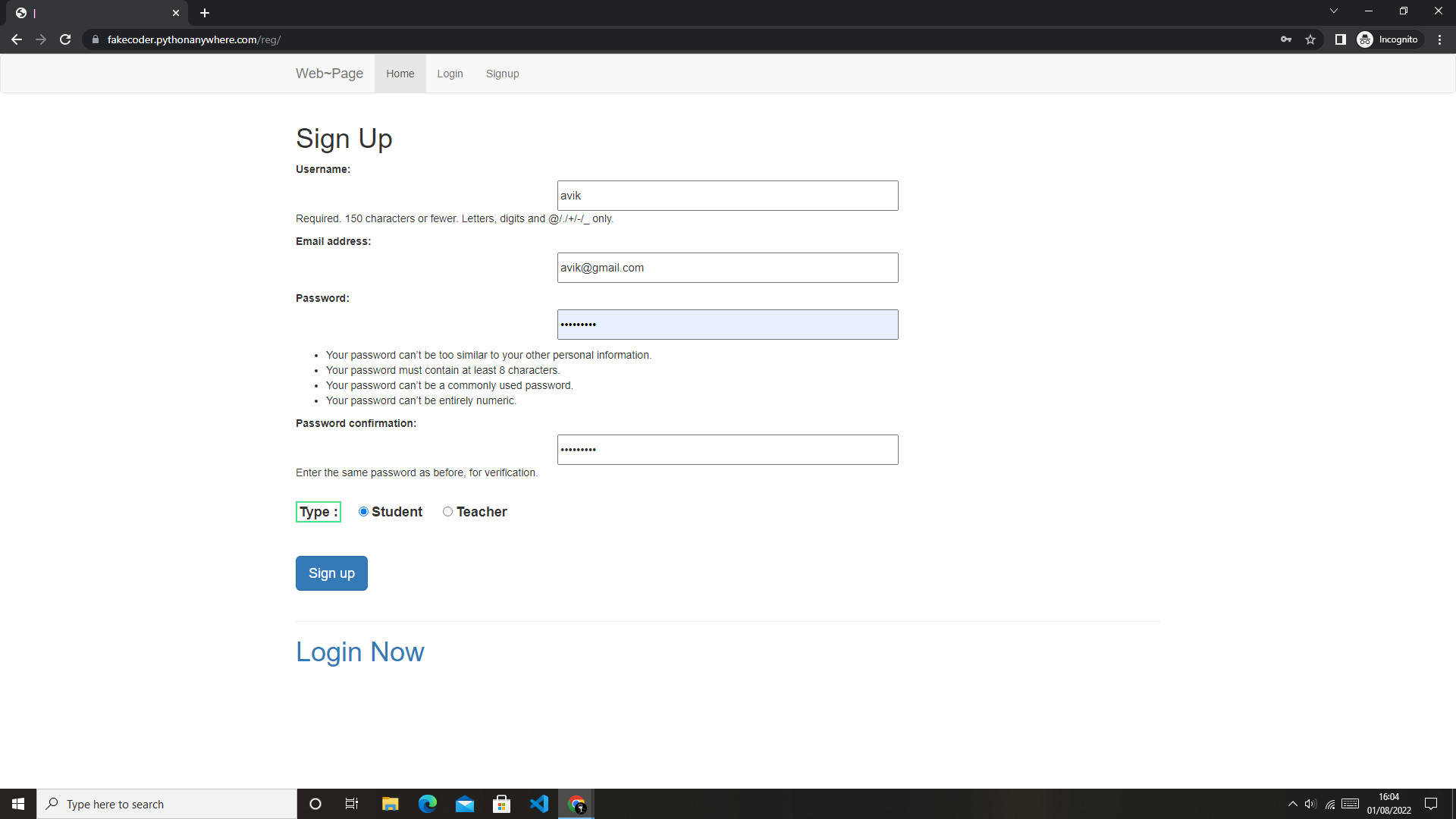Open the Login Now link
Screen dimensions: 1456x819
coord(359,651)
